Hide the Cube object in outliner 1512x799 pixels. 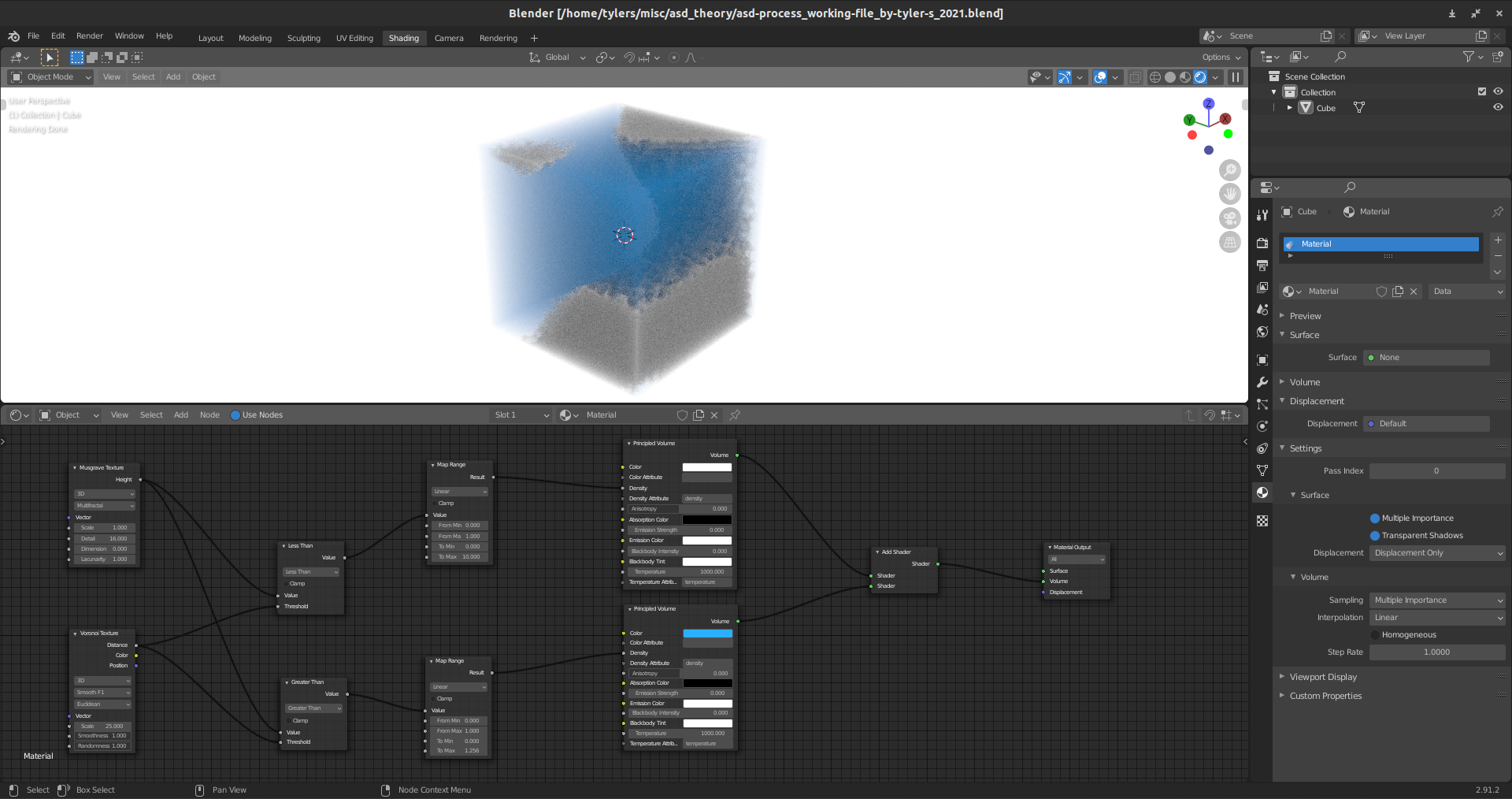pyautogui.click(x=1498, y=108)
